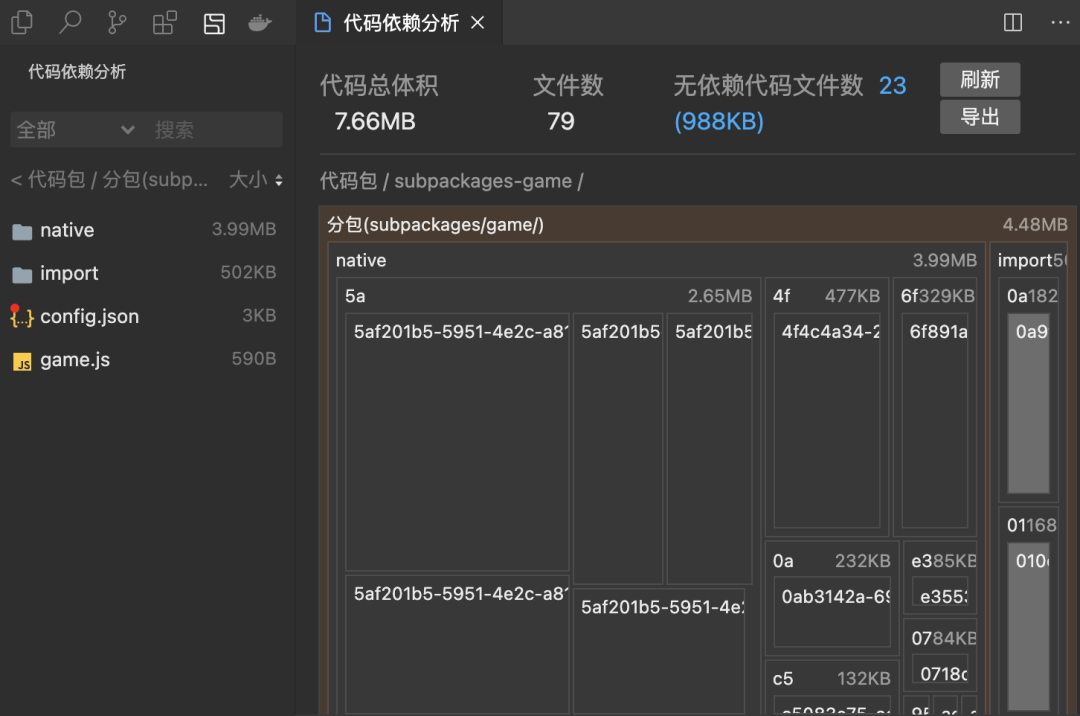This screenshot has width=1080, height=716.
Task: Select the active code dependency analysis panel icon
Action: [x=213, y=22]
